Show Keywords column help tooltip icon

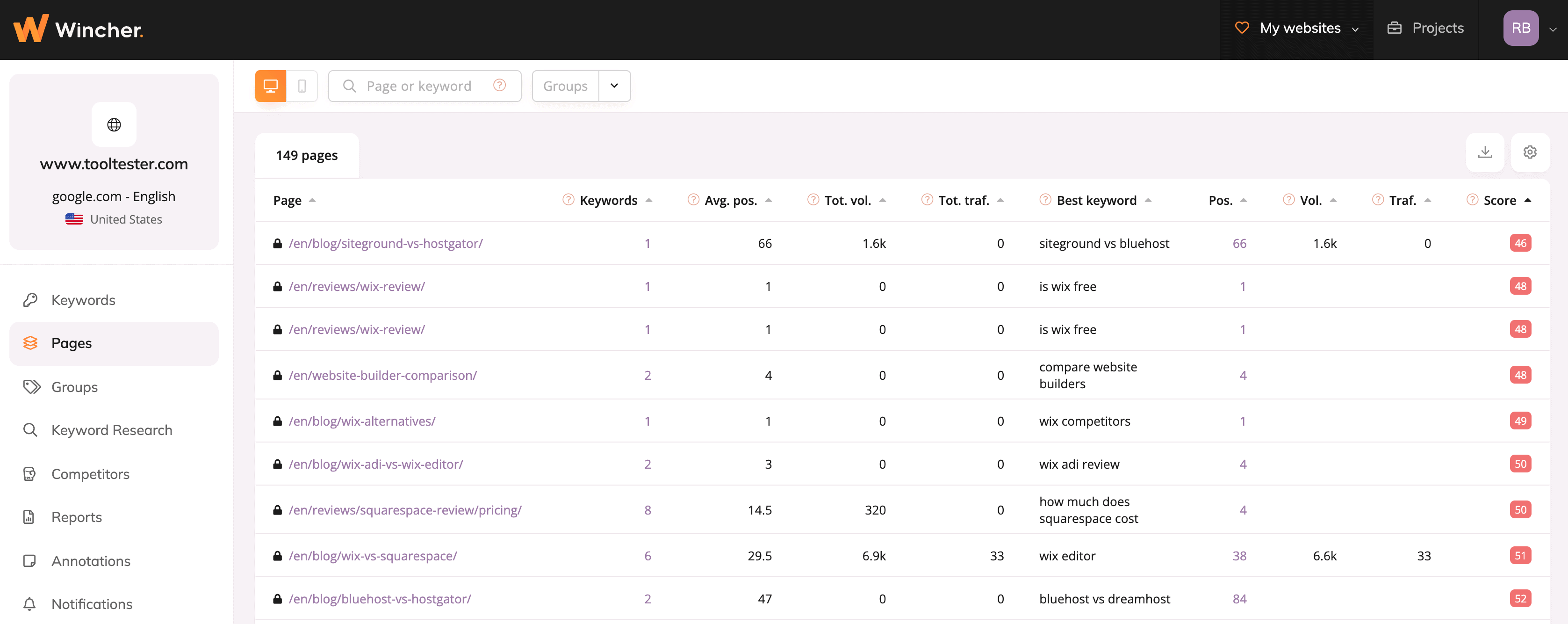coord(568,200)
